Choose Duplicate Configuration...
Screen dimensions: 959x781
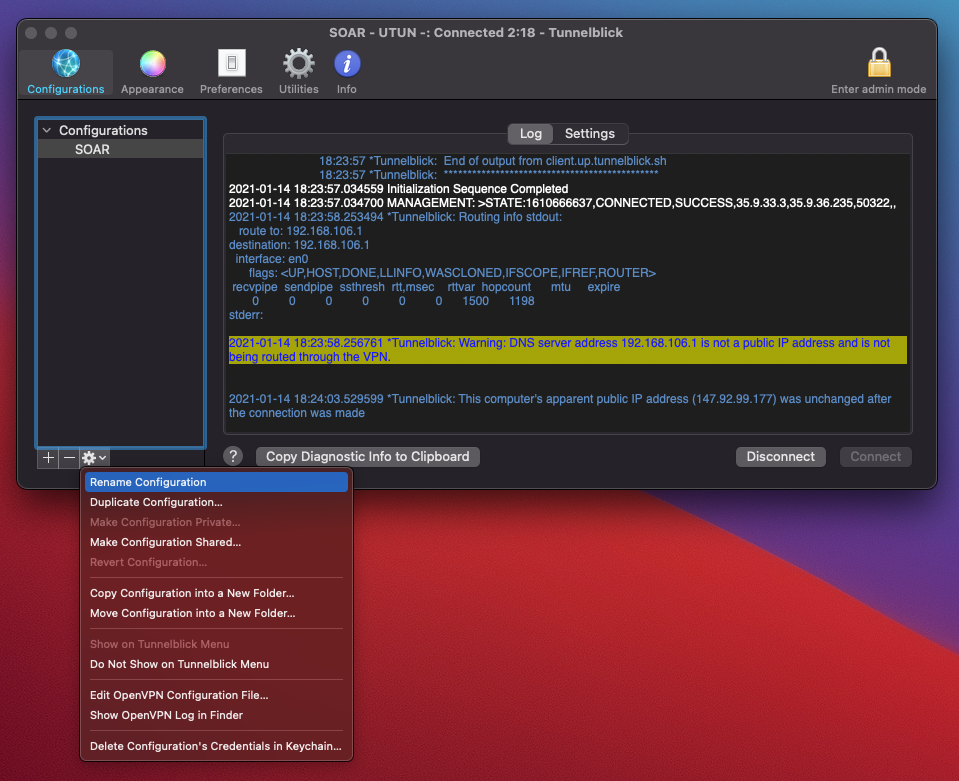click(x=217, y=502)
